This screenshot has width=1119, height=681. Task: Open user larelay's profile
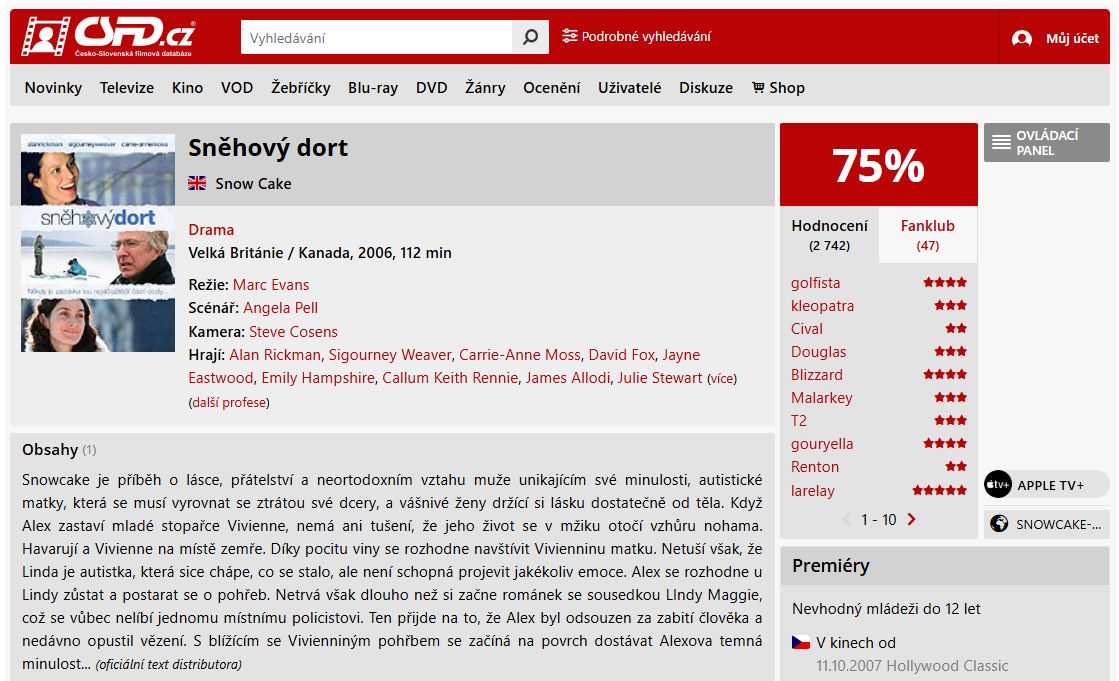(812, 491)
